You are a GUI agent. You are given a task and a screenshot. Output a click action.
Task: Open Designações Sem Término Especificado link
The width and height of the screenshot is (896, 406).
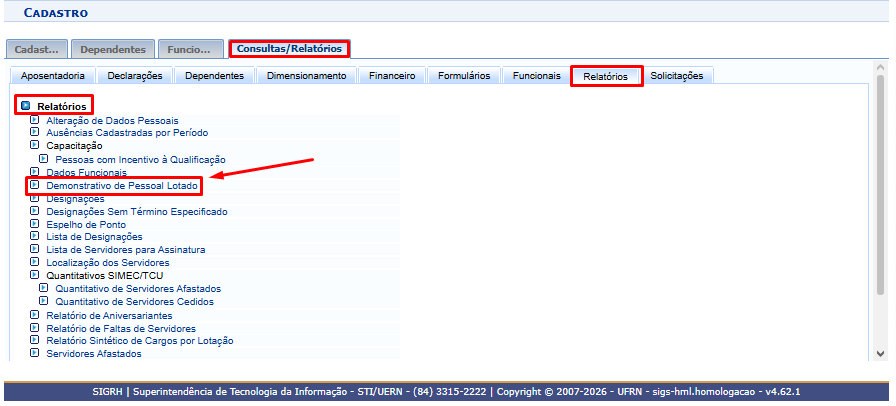[137, 212]
